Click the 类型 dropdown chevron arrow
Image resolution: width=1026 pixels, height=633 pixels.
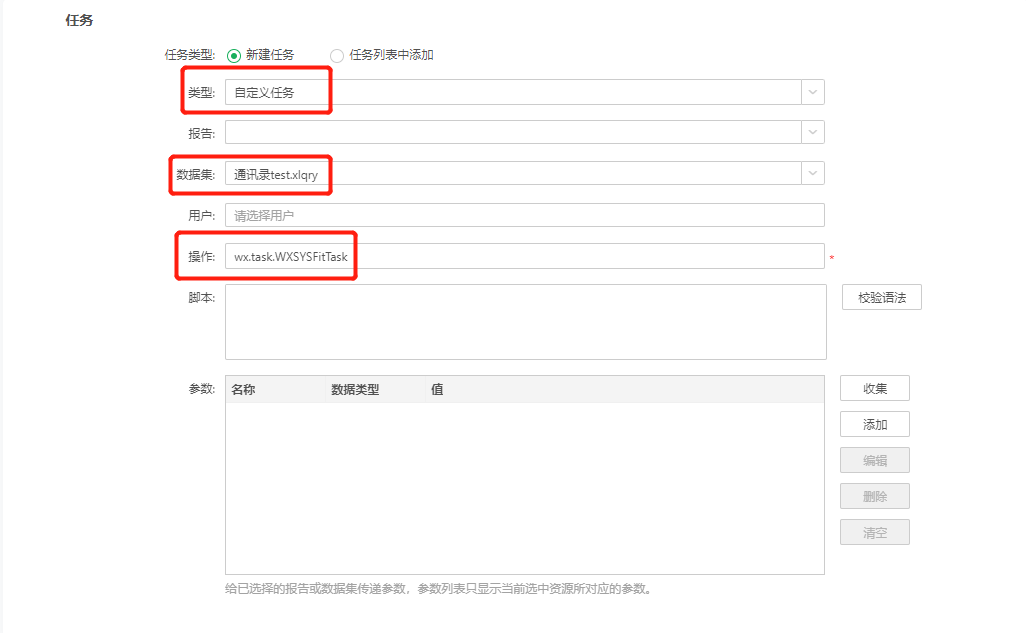click(x=815, y=91)
